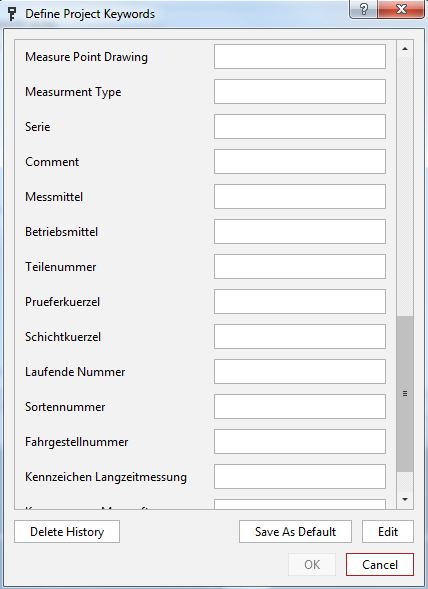Focus the Measurment Type field

300,92
